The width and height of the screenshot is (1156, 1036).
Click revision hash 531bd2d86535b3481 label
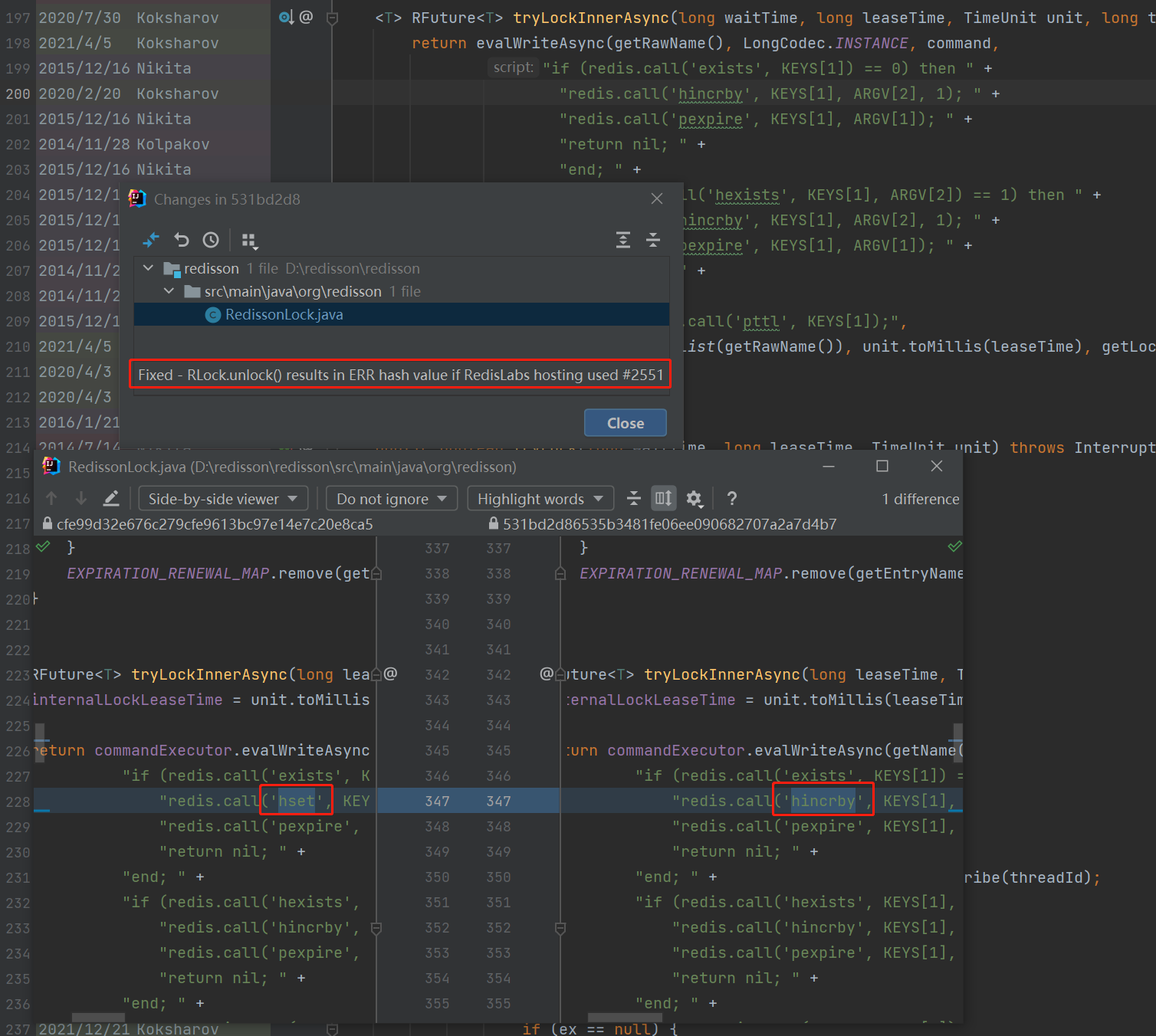[x=669, y=524]
